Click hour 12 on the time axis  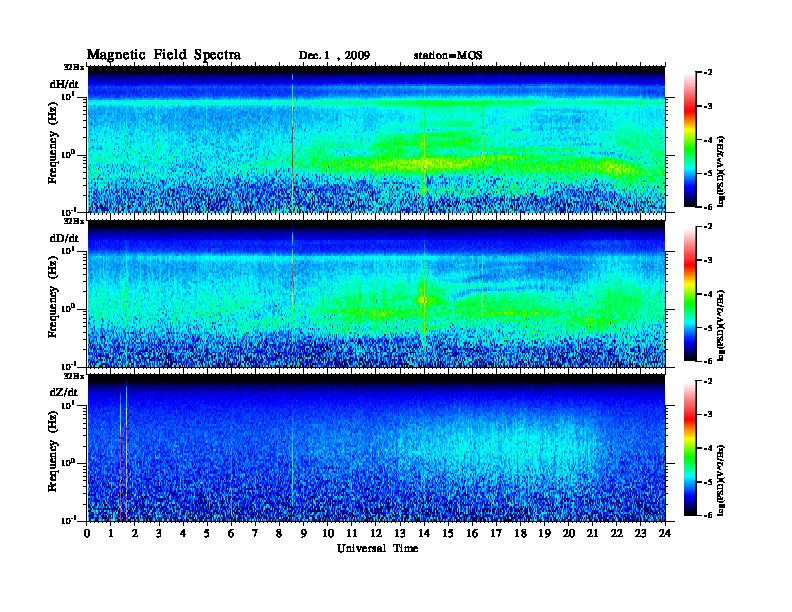click(x=376, y=534)
